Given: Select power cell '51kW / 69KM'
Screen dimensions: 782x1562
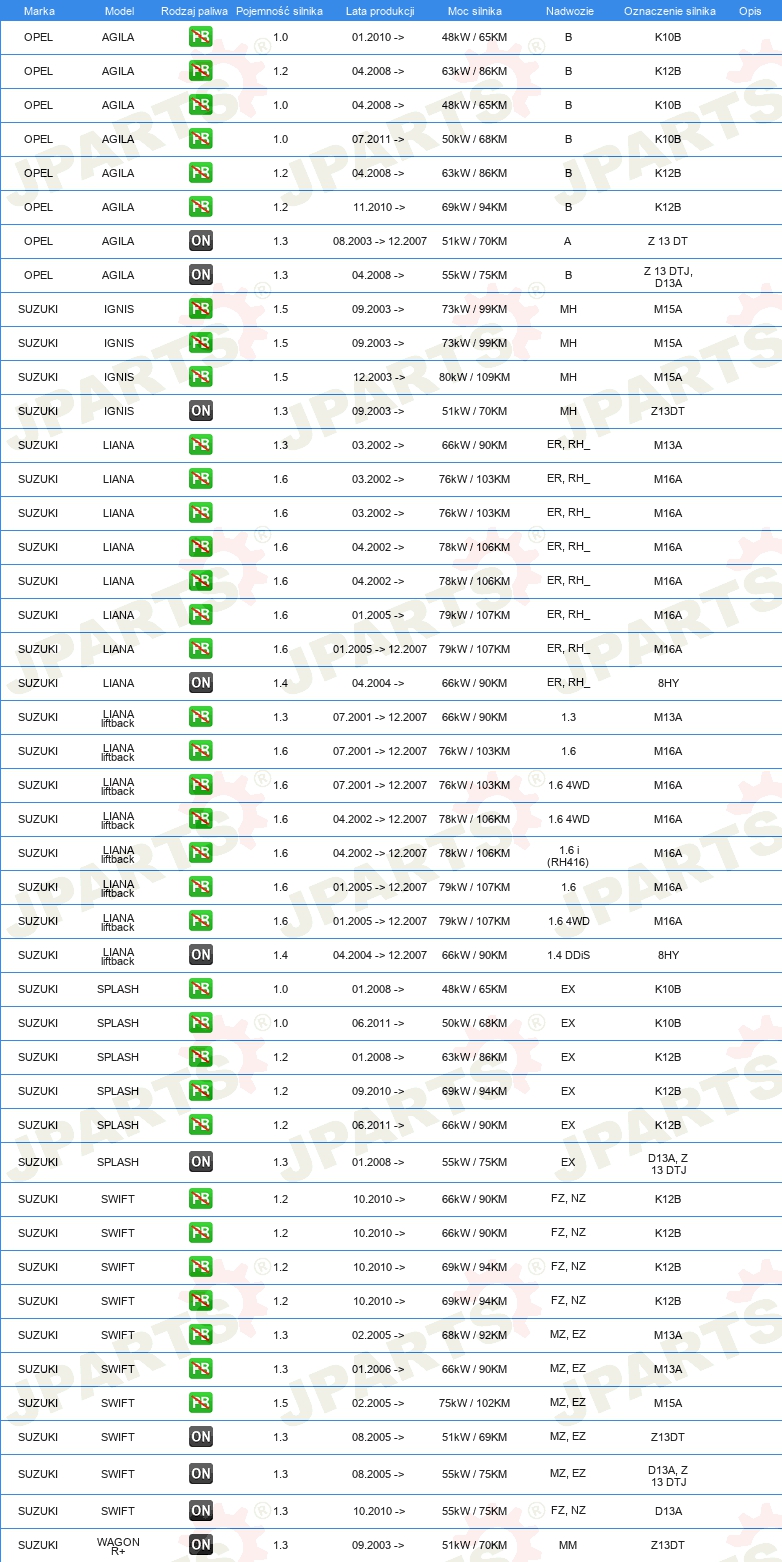Looking at the screenshot, I should coord(475,1437).
